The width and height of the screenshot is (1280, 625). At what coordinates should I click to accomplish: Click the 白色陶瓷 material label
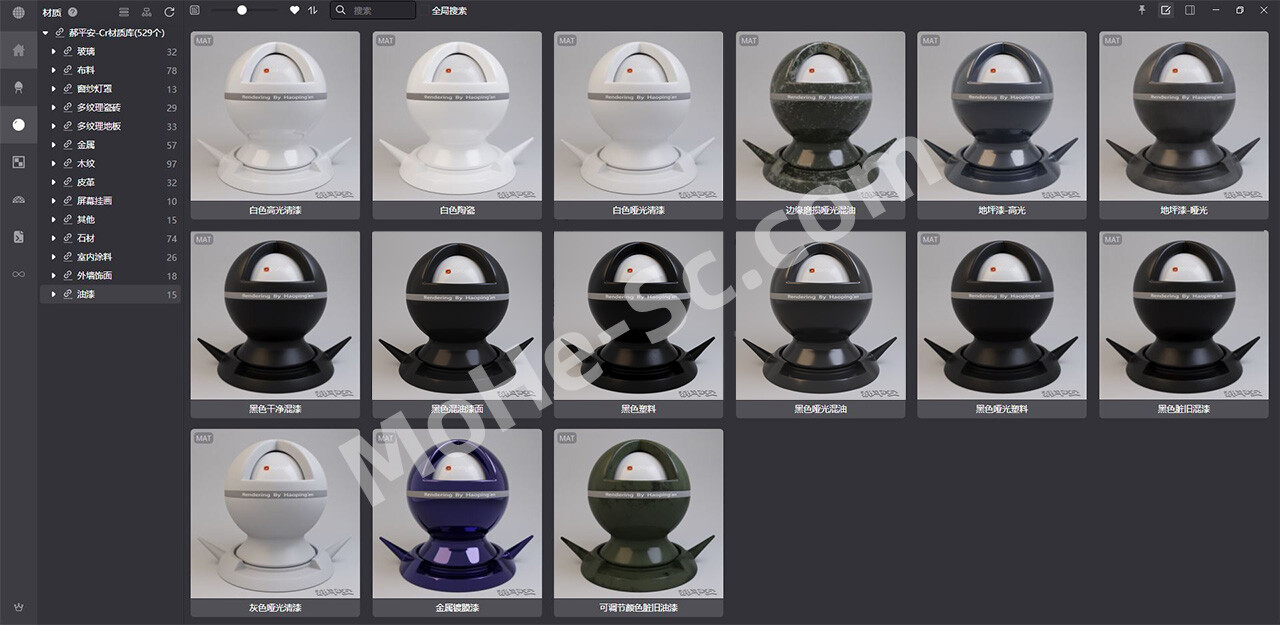(x=456, y=211)
